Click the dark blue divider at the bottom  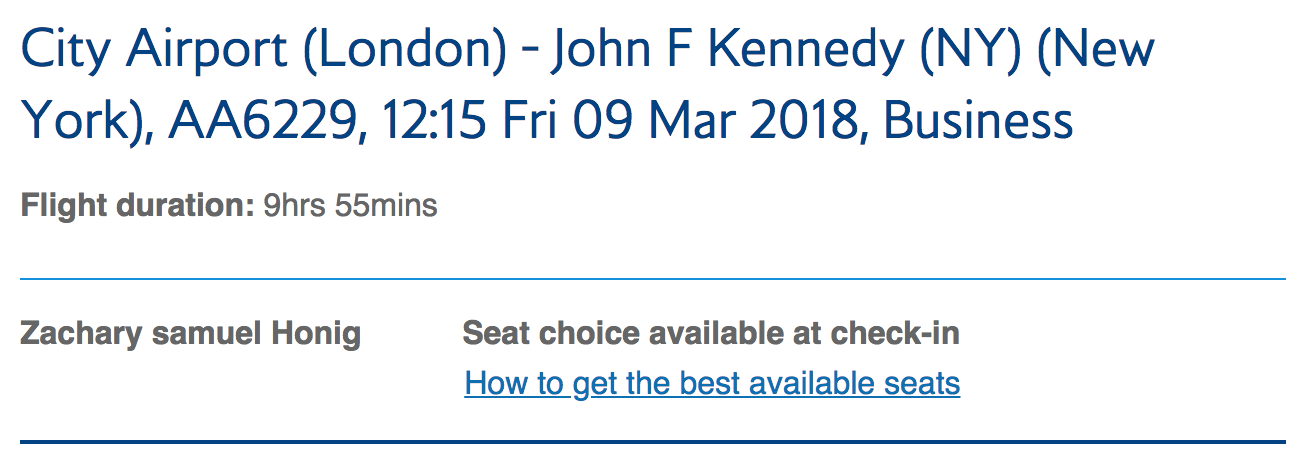click(652, 441)
